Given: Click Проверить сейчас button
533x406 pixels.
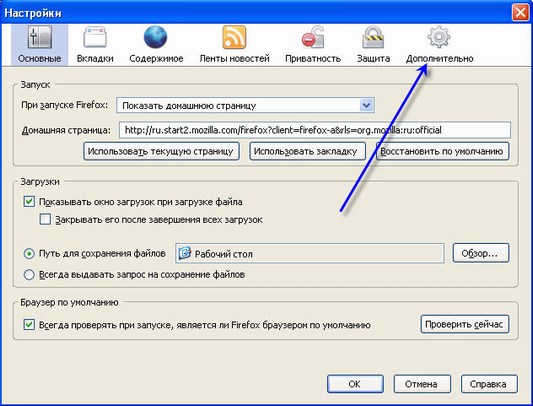Looking at the screenshot, I should pos(465,324).
